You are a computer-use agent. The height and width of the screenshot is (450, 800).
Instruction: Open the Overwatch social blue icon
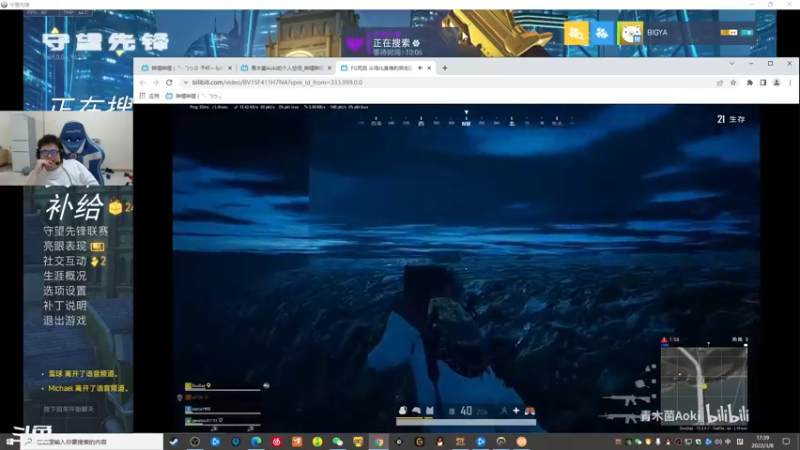(602, 33)
